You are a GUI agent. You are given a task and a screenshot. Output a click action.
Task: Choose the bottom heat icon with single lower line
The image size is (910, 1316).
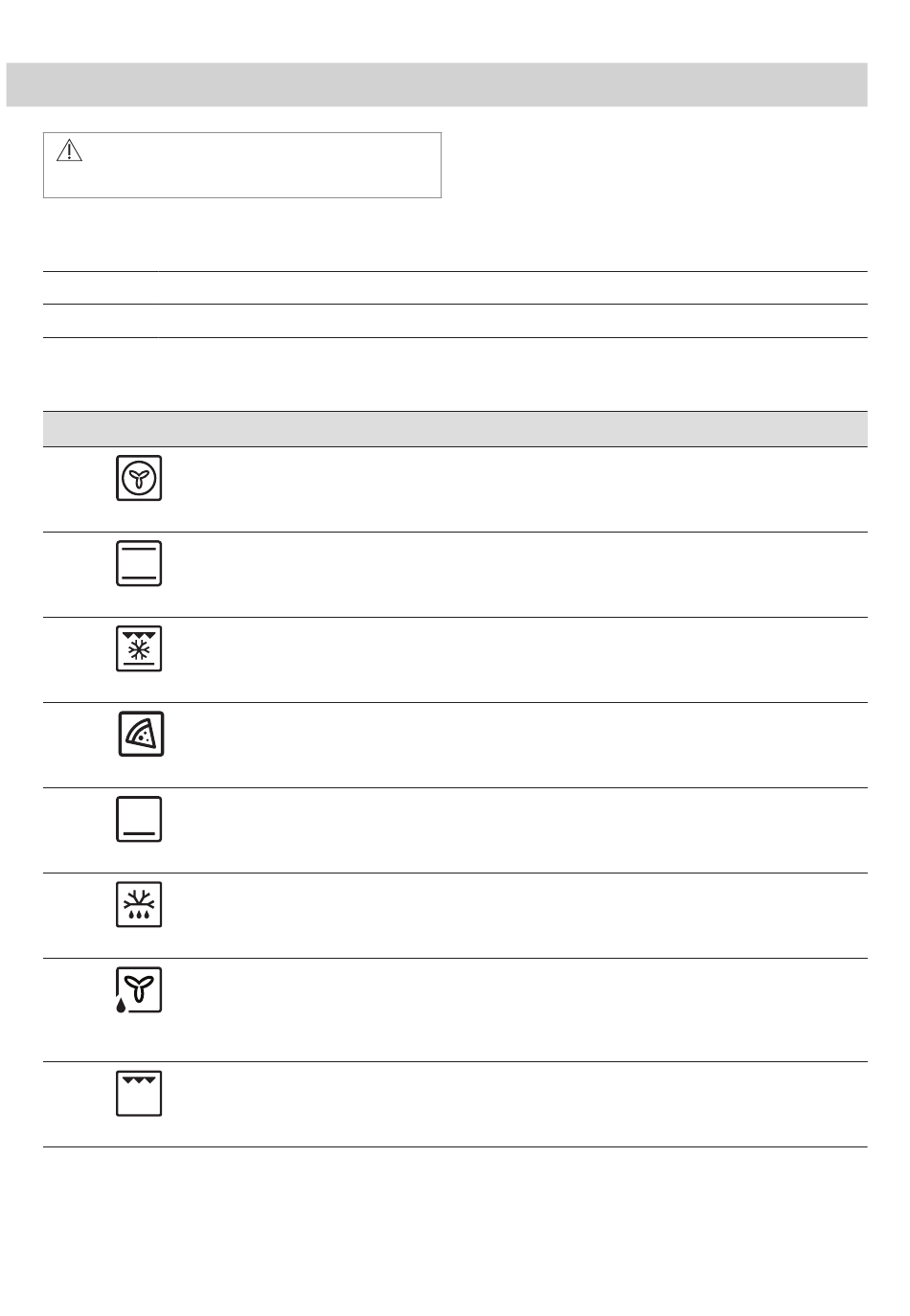(139, 819)
